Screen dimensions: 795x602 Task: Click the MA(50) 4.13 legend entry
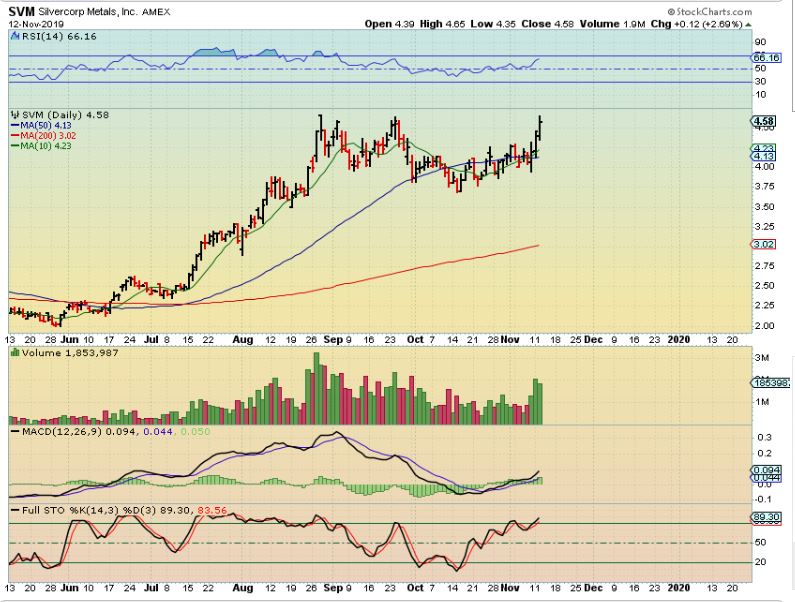(41, 125)
